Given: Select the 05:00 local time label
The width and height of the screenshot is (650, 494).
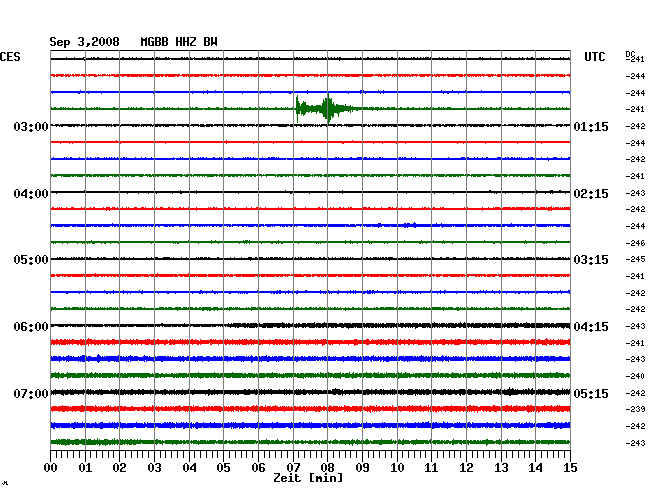Looking at the screenshot, I should pyautogui.click(x=31, y=260).
